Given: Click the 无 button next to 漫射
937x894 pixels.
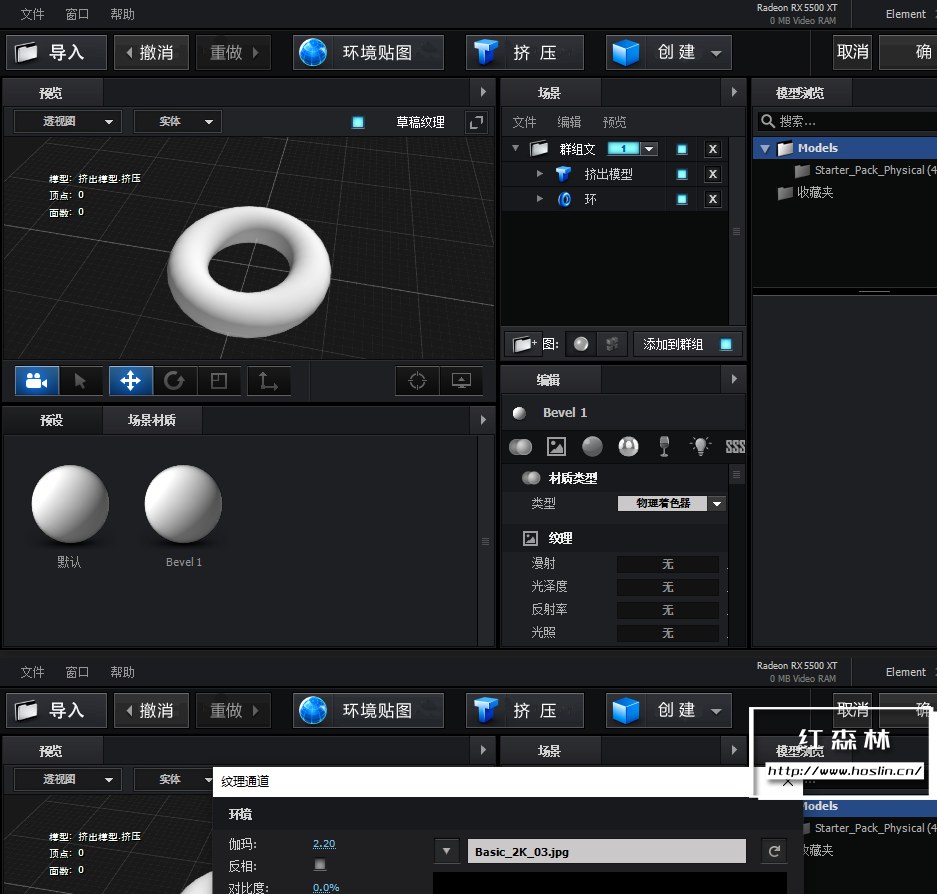Looking at the screenshot, I should tap(667, 563).
